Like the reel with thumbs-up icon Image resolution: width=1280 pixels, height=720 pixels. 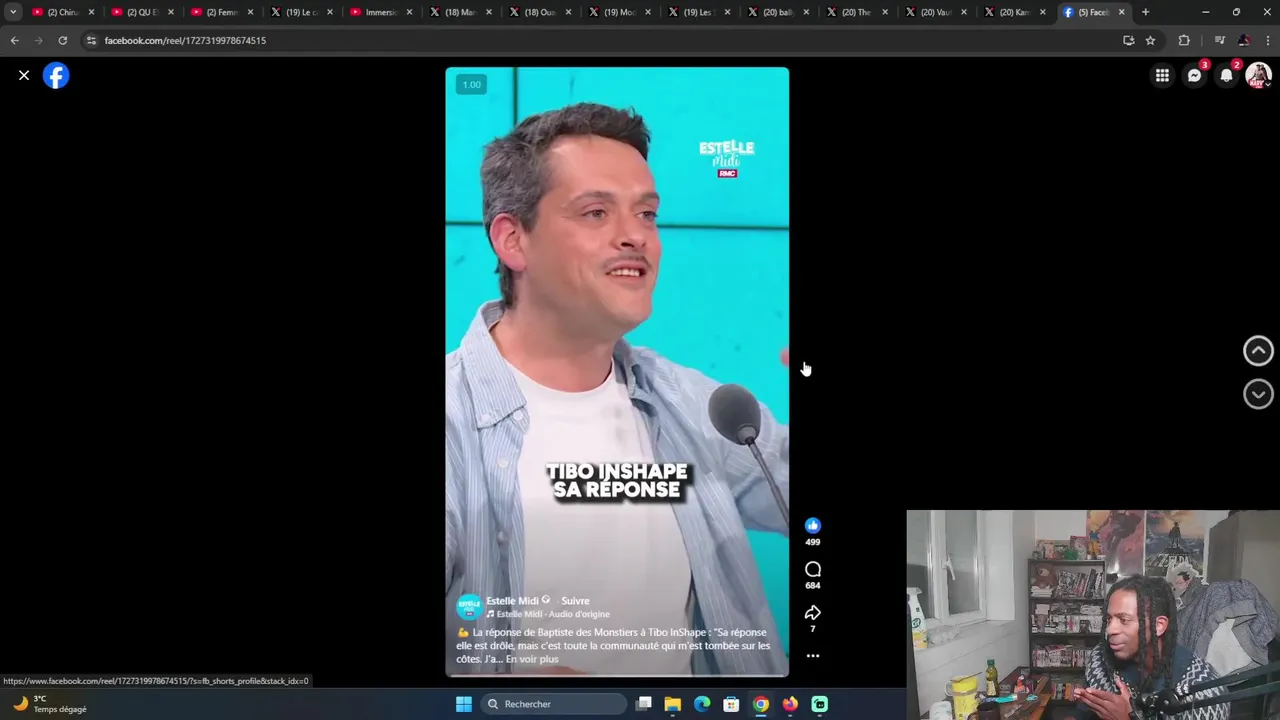[x=812, y=525]
